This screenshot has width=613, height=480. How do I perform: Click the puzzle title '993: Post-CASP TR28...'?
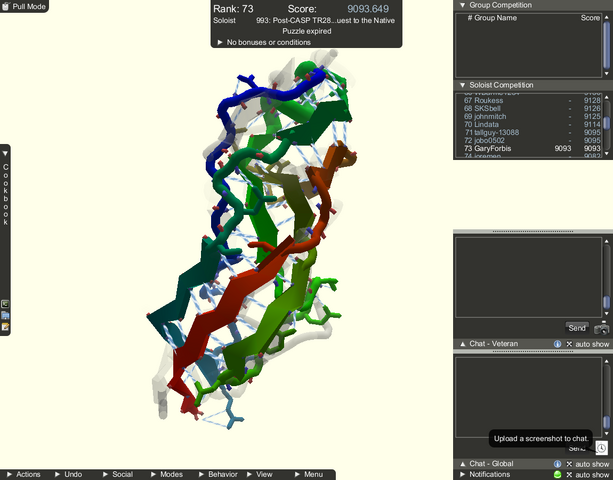[325, 20]
